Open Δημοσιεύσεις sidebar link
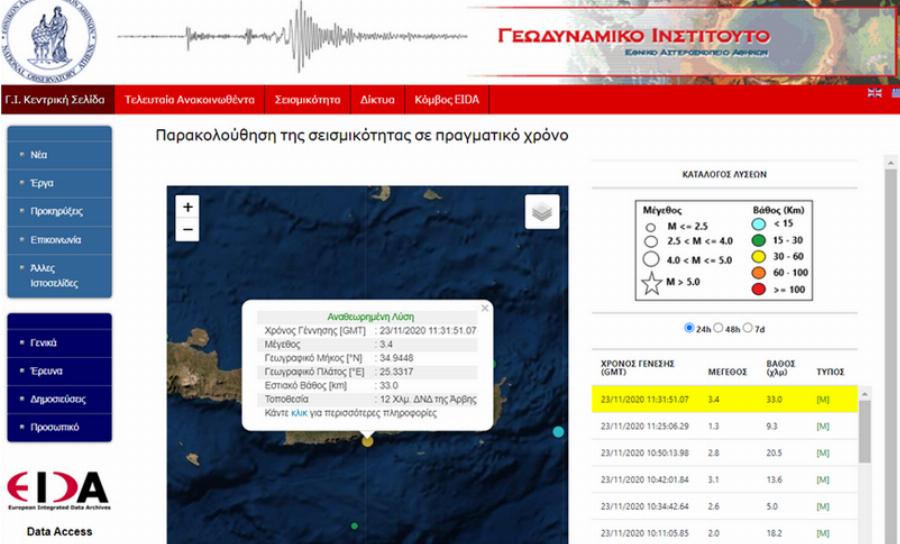Viewport: 900px width, 544px height. point(59,399)
